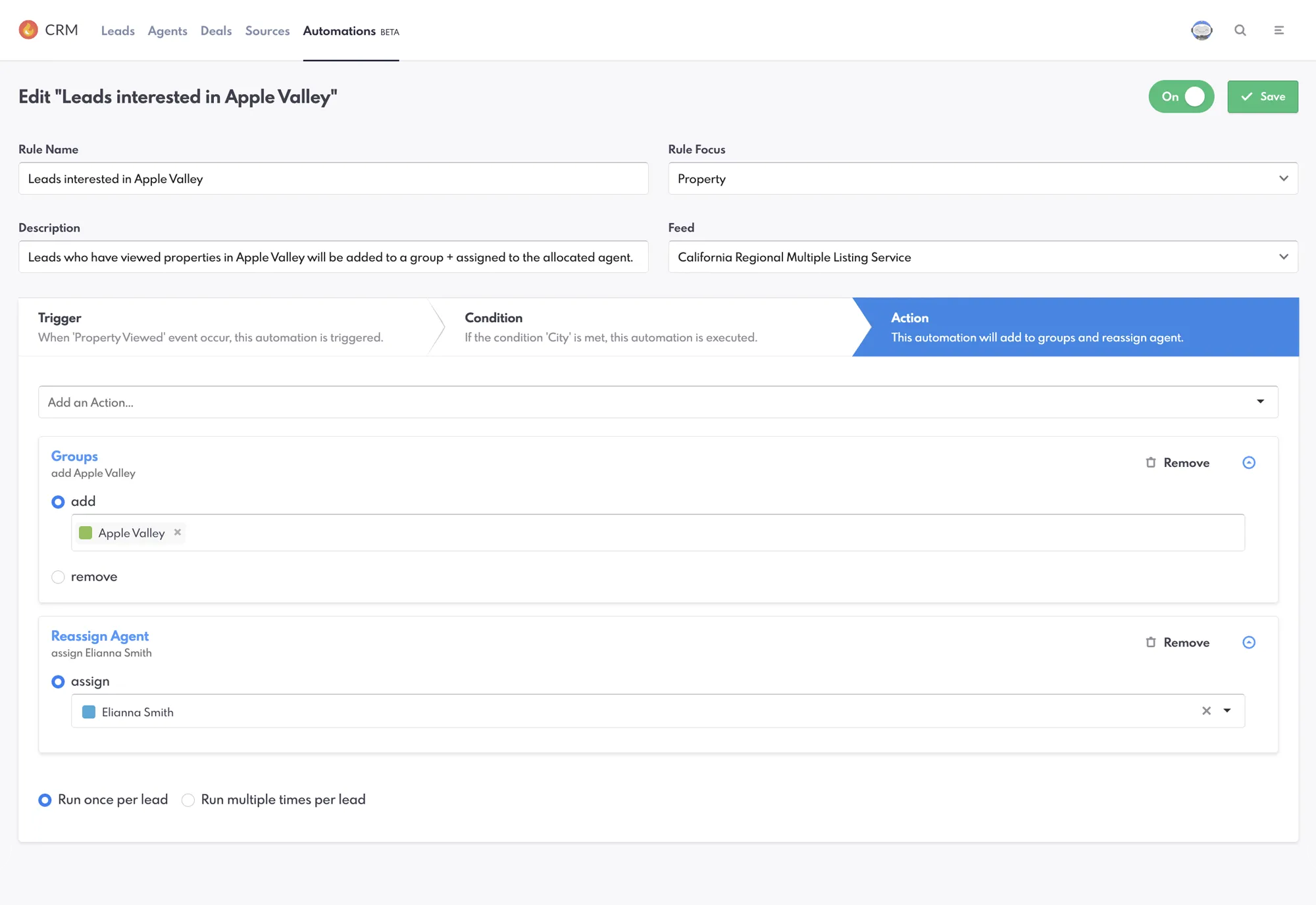Go to the Leads nav item
The height and width of the screenshot is (905, 1316).
[x=118, y=31]
